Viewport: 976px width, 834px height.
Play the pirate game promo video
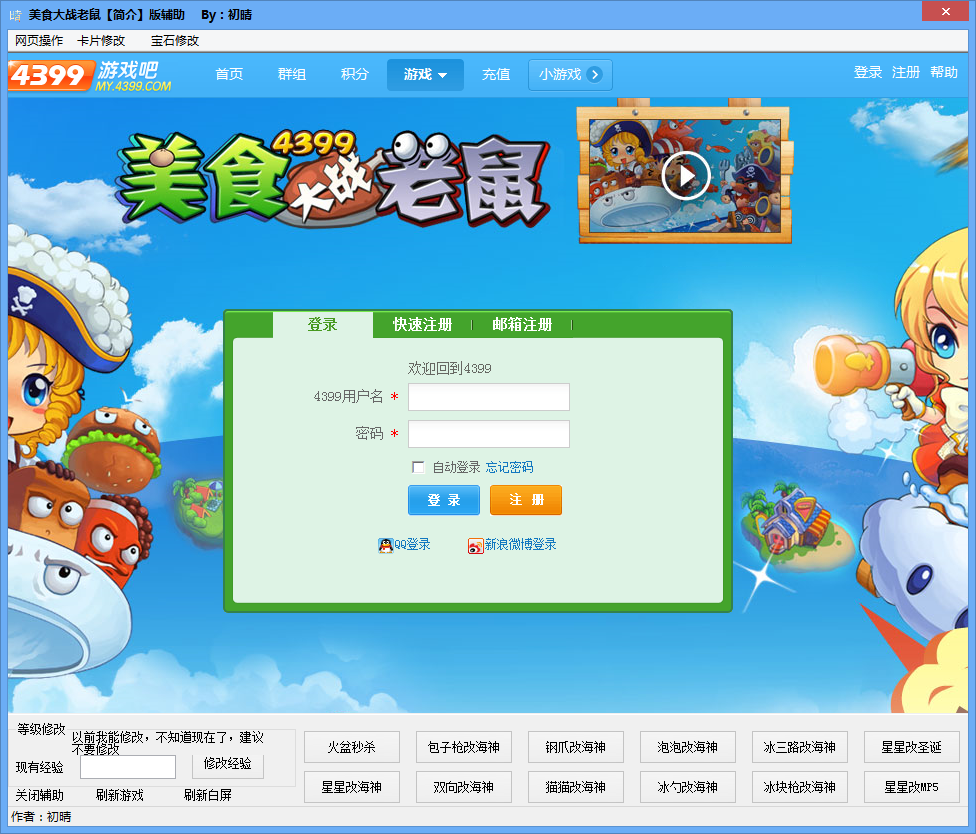pos(686,176)
